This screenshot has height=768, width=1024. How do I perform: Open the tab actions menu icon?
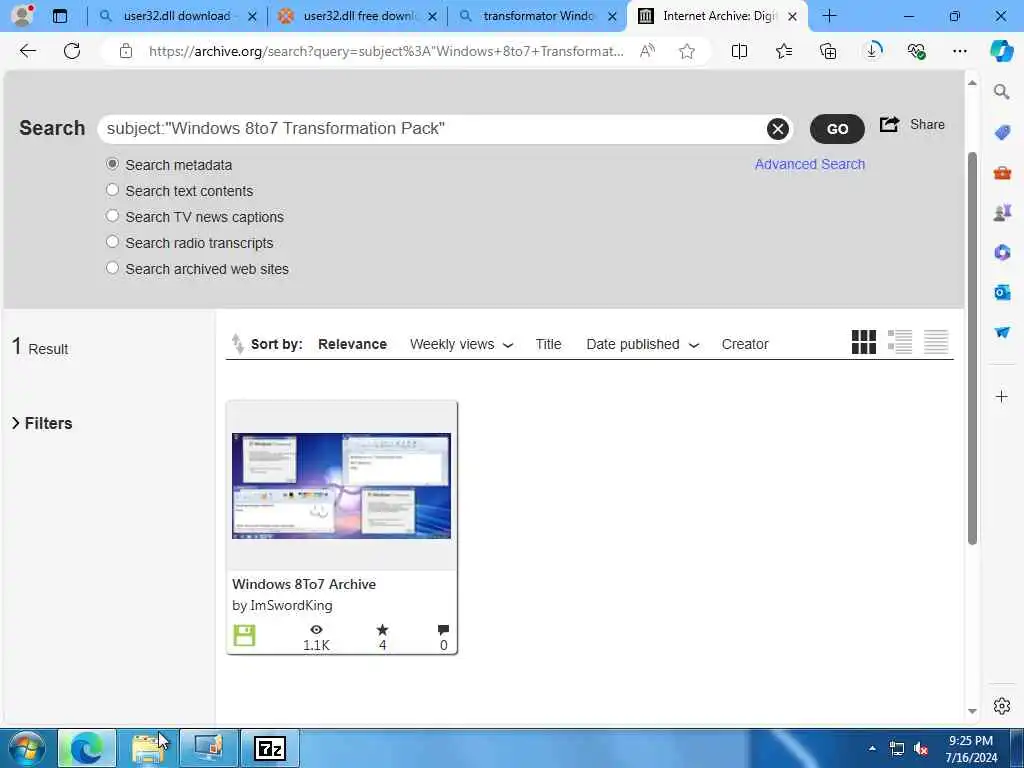point(59,16)
